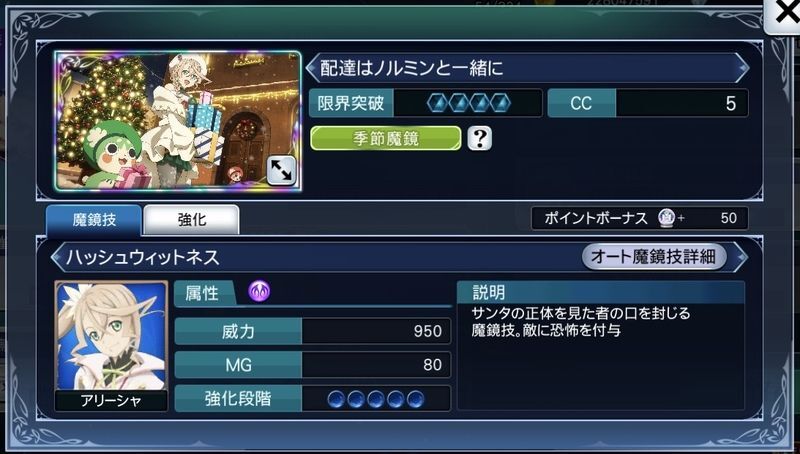Go to previous card via title left arrow
The height and width of the screenshot is (454, 800).
pos(312,68)
